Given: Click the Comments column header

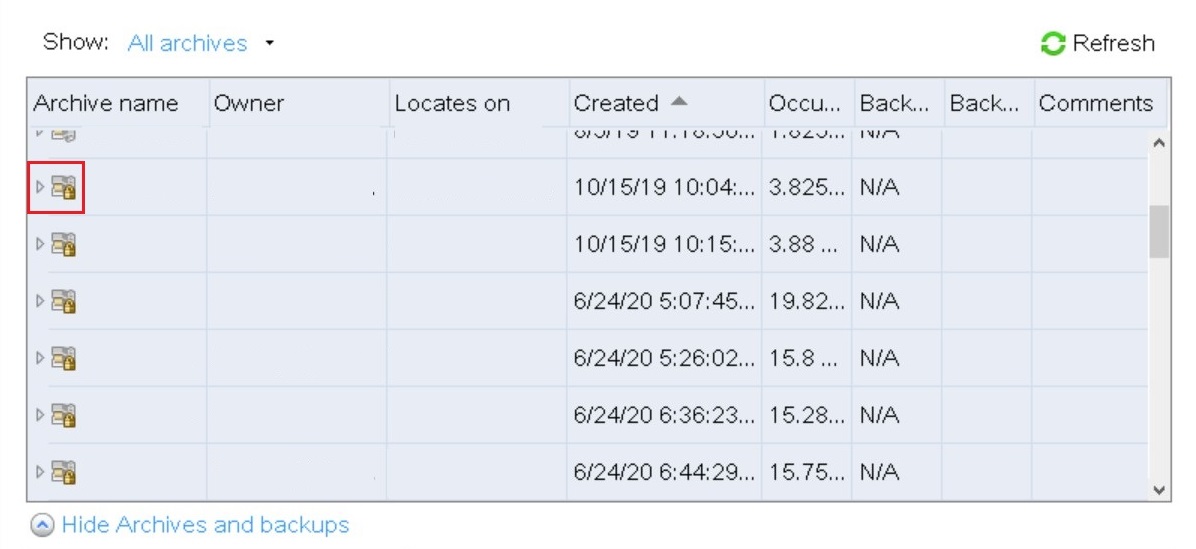Looking at the screenshot, I should click(x=1095, y=103).
